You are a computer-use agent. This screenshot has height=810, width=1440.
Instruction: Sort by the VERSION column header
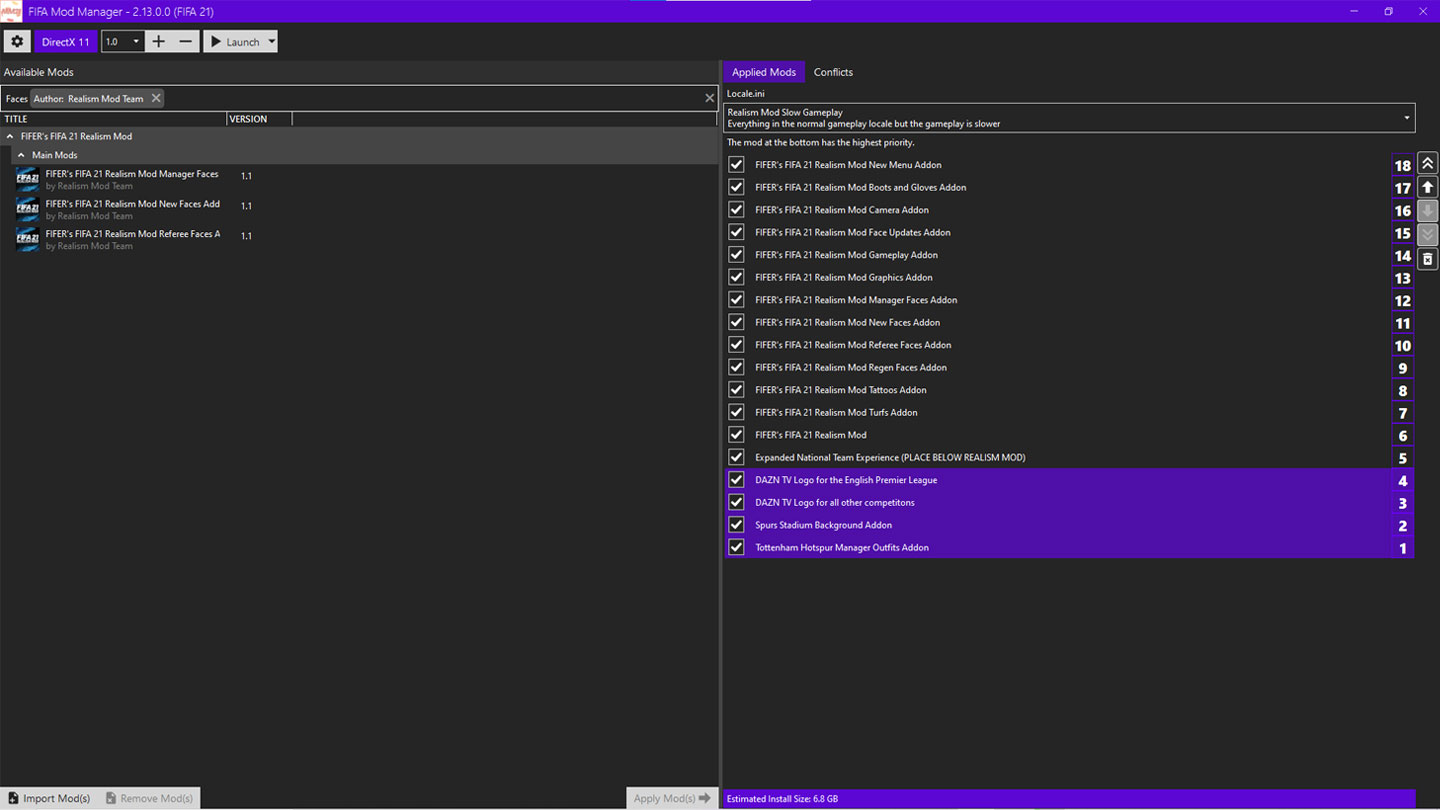tap(260, 118)
